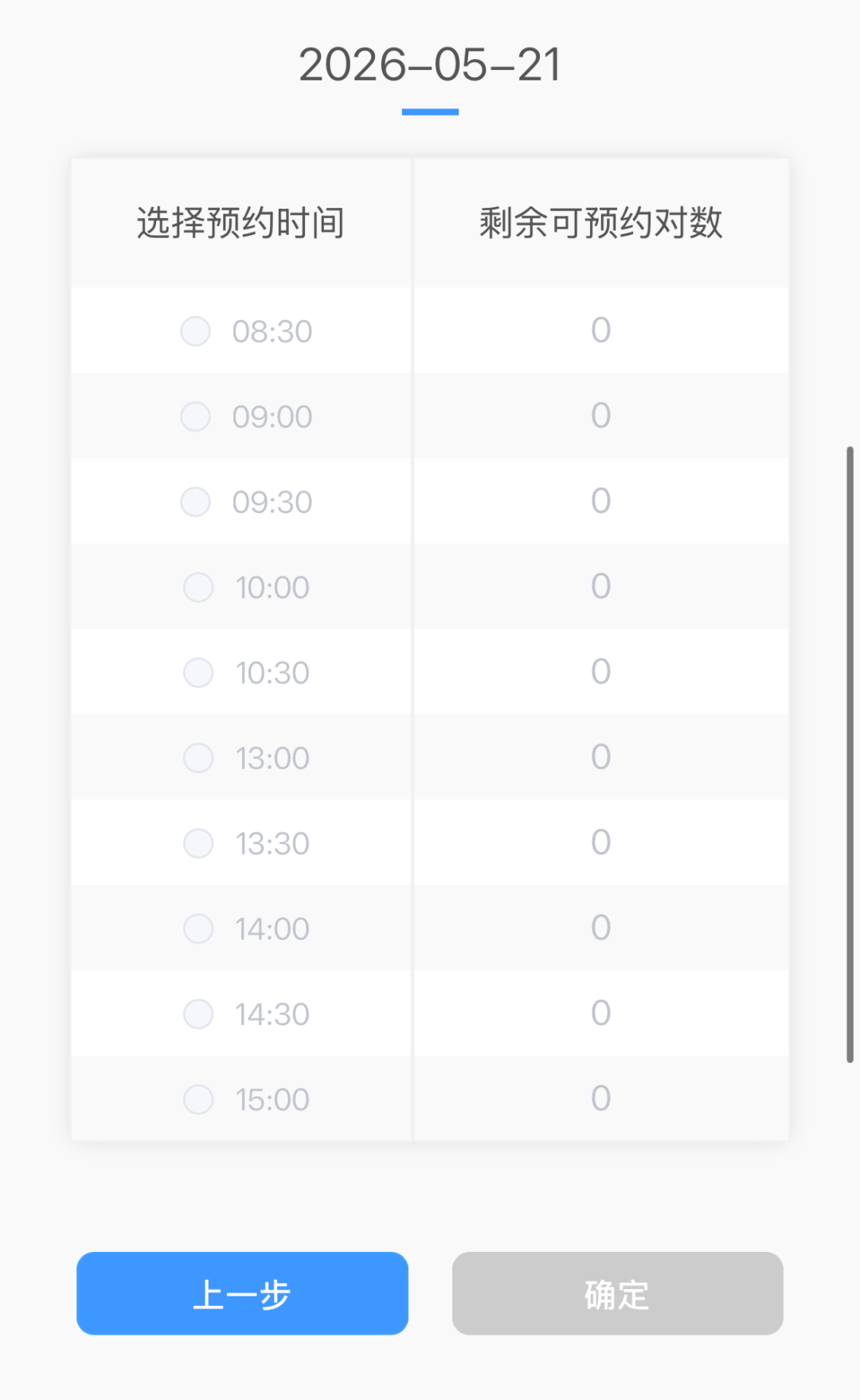Select the 08:30 time slot radio button
860x1400 pixels.
coord(196,331)
